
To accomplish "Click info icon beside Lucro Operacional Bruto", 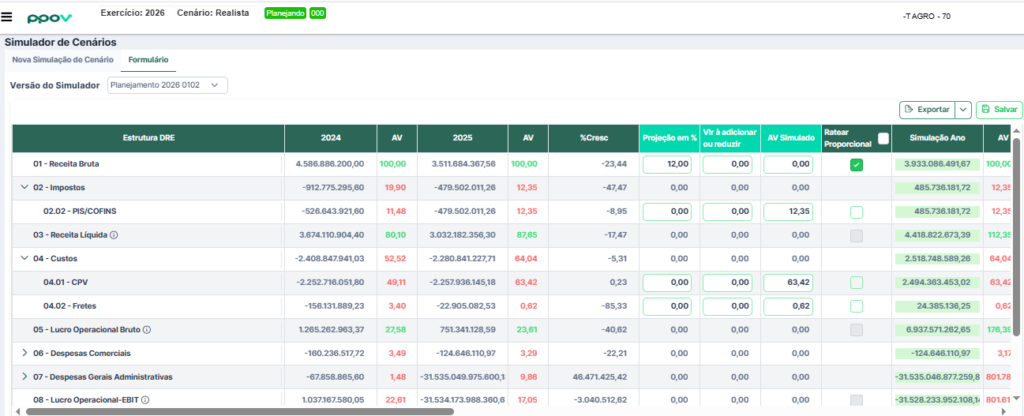I will [147, 329].
